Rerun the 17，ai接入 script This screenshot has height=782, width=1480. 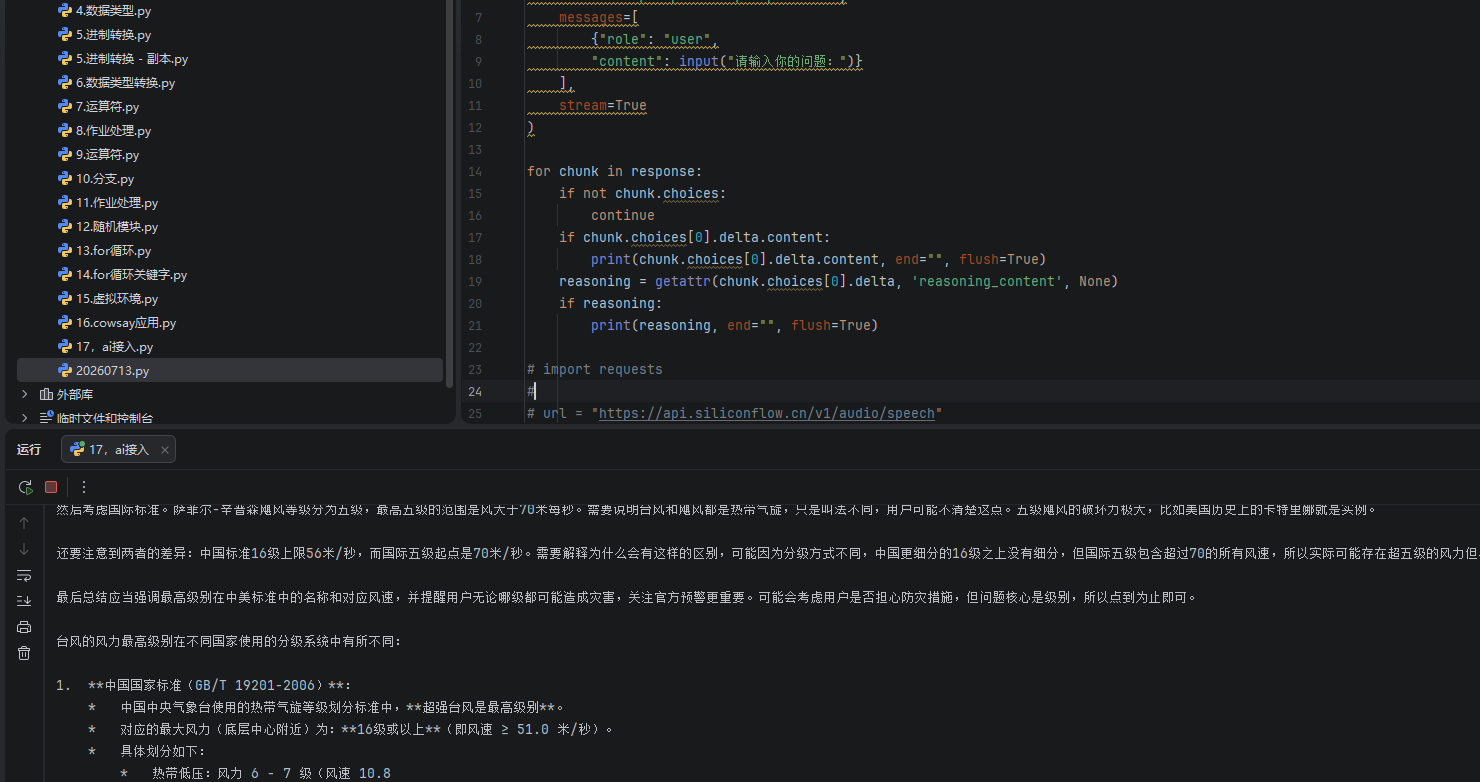click(x=25, y=487)
